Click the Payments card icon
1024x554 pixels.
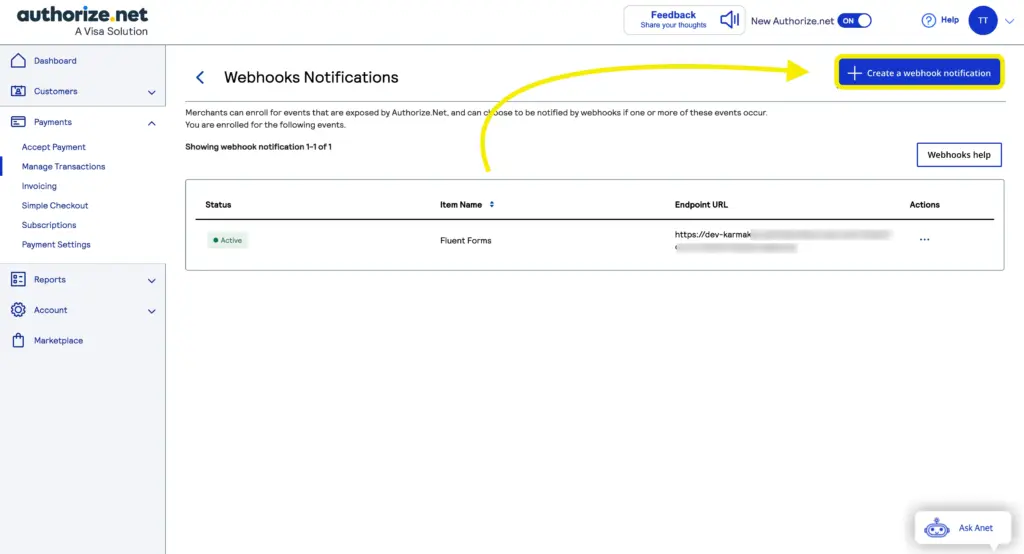click(x=18, y=122)
